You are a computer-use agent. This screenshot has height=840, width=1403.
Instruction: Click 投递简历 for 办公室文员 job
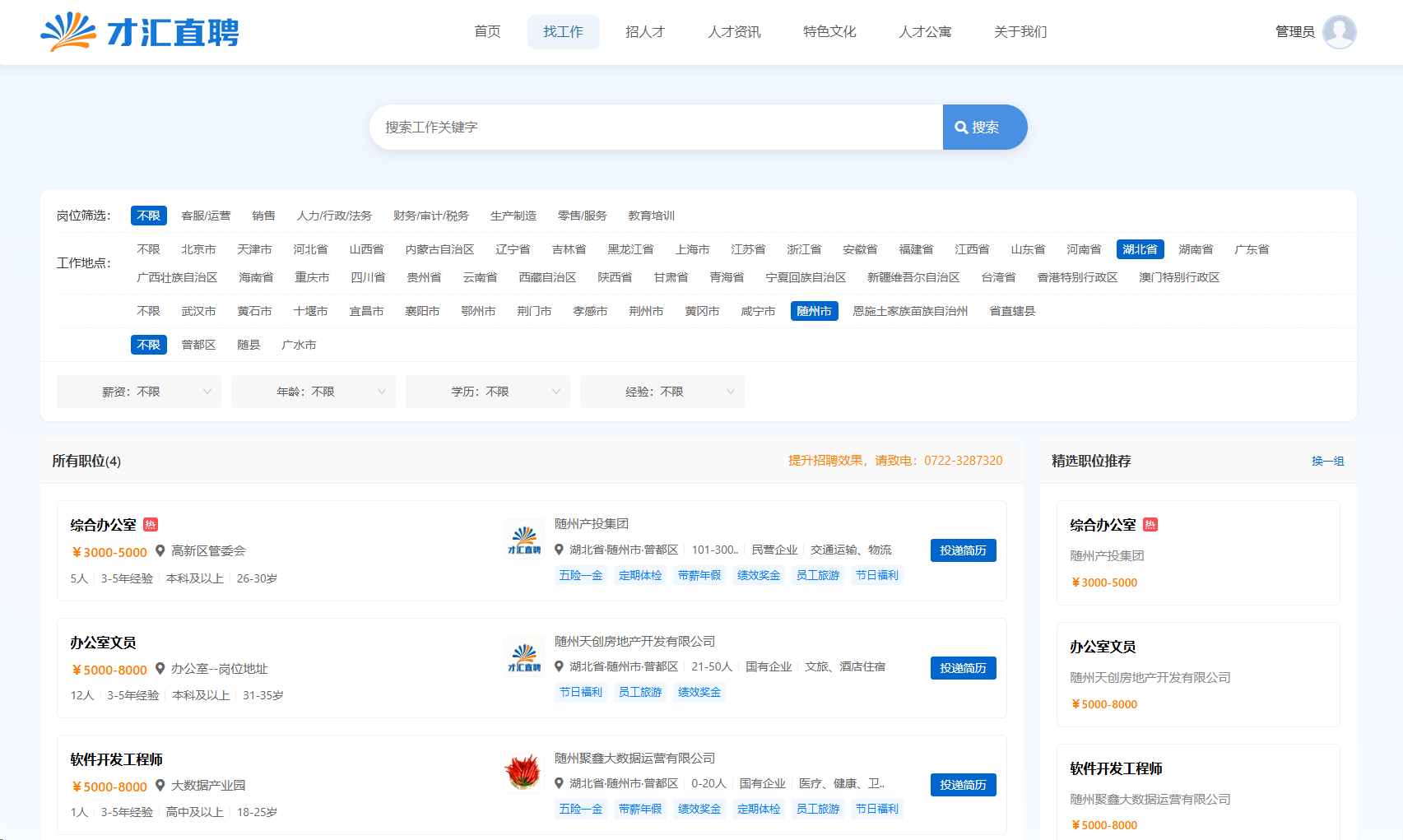click(x=963, y=668)
